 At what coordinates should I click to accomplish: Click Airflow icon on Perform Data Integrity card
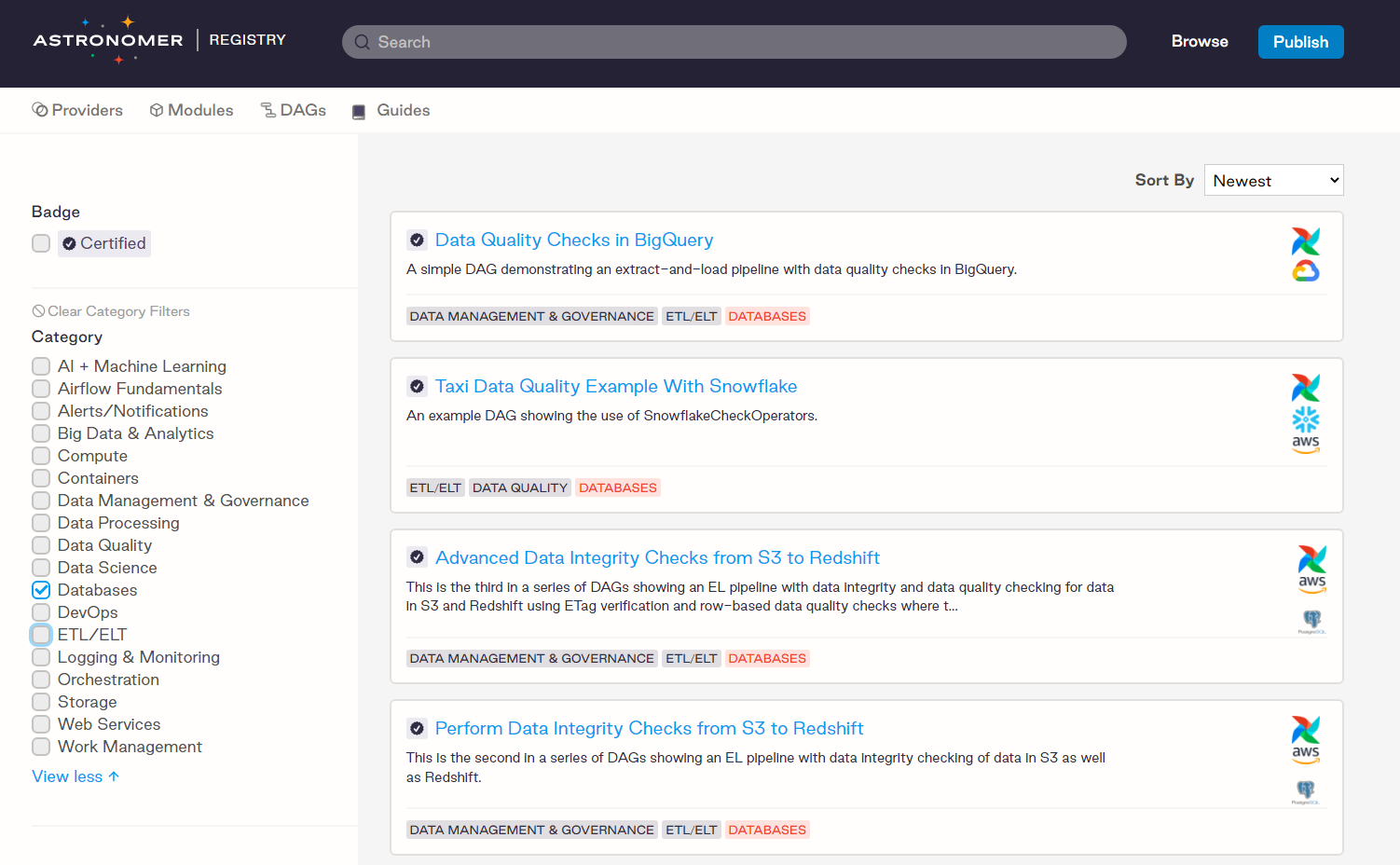pos(1306,730)
